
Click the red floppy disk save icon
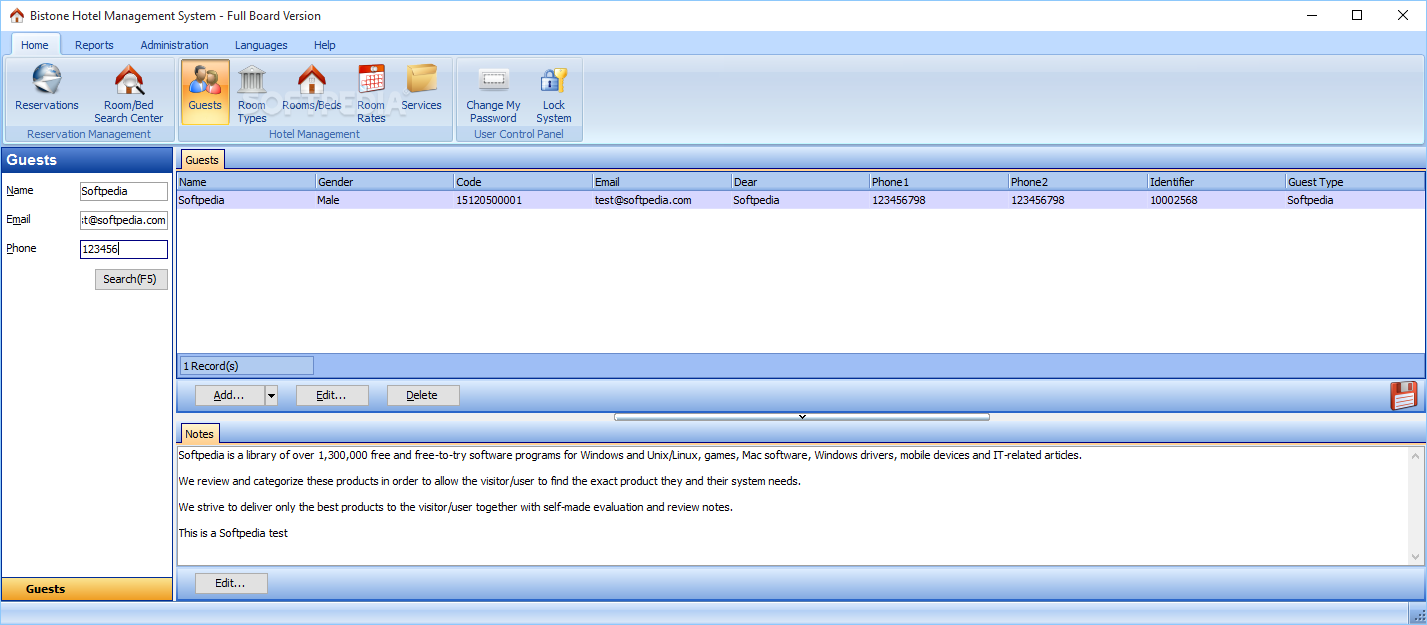[1404, 395]
